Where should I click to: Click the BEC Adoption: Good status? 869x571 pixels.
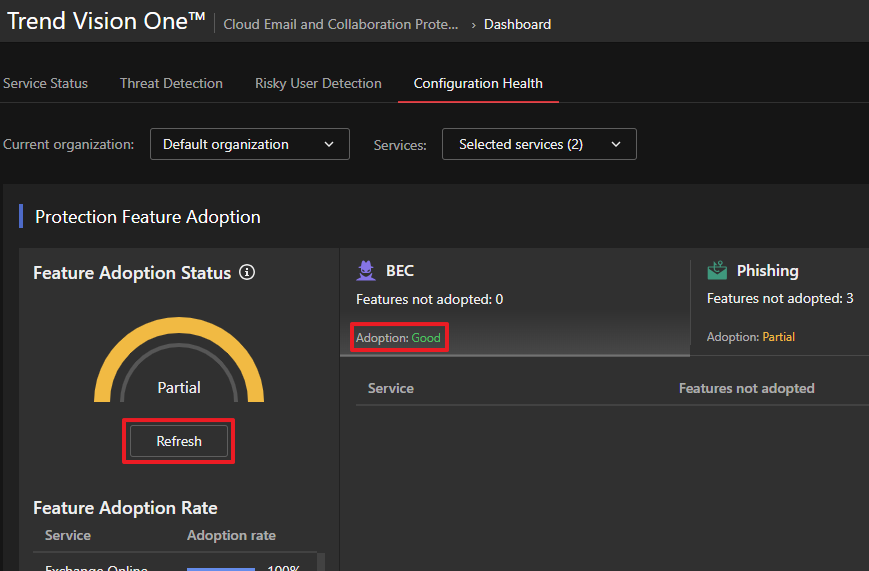(x=399, y=338)
